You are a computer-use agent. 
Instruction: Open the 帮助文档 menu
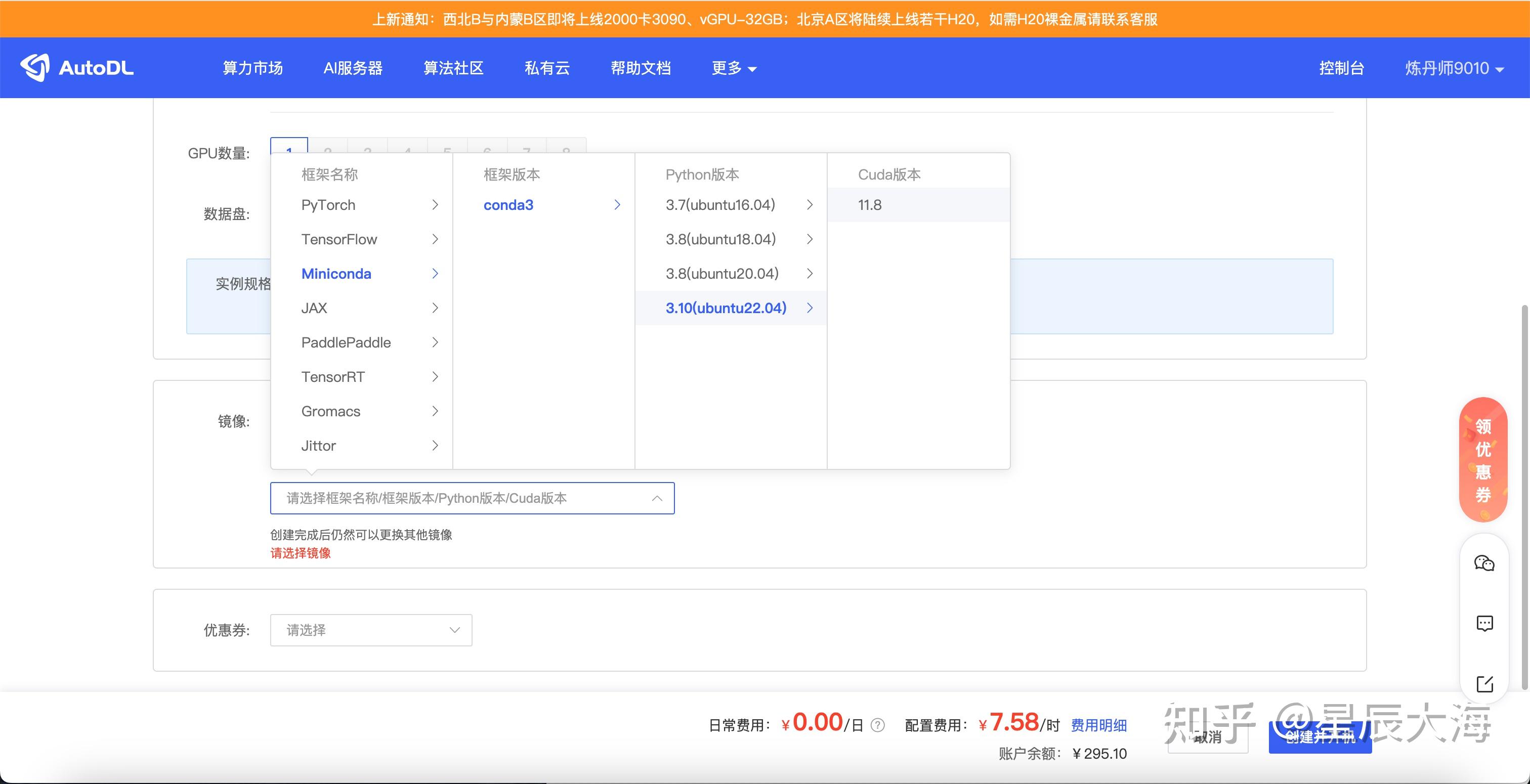pos(640,68)
